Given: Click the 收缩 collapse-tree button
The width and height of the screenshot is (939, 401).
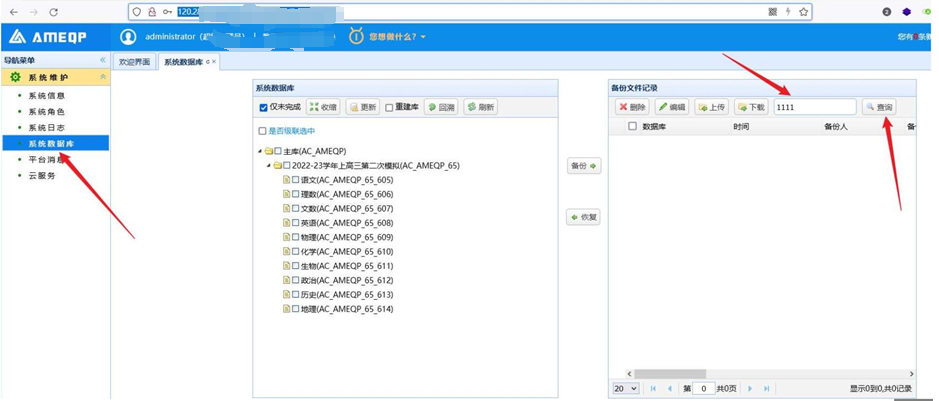Looking at the screenshot, I should coord(322,107).
